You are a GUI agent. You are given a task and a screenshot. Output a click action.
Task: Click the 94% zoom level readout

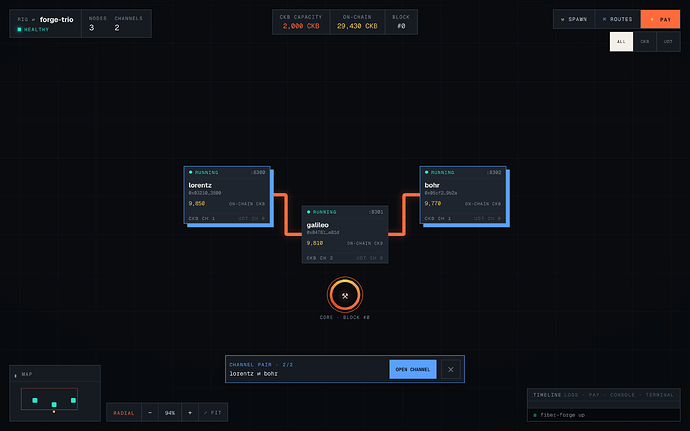(170, 413)
